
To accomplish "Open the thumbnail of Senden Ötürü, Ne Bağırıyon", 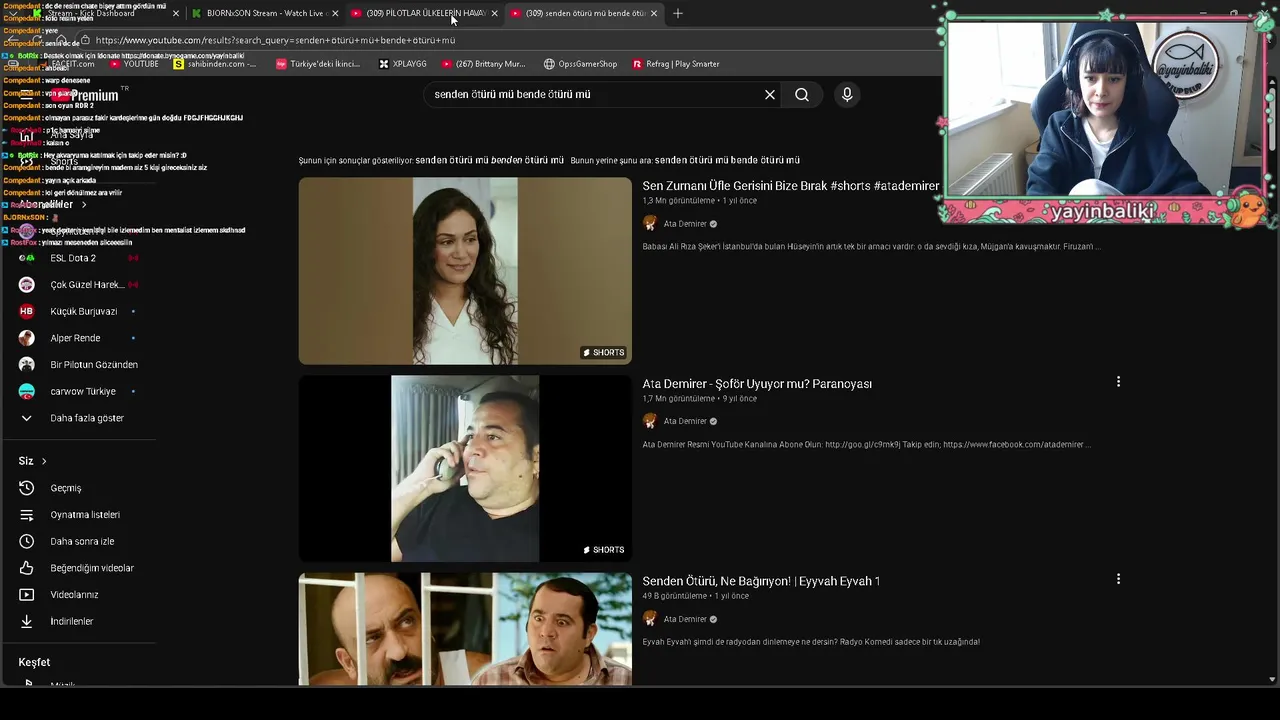I will point(465,629).
